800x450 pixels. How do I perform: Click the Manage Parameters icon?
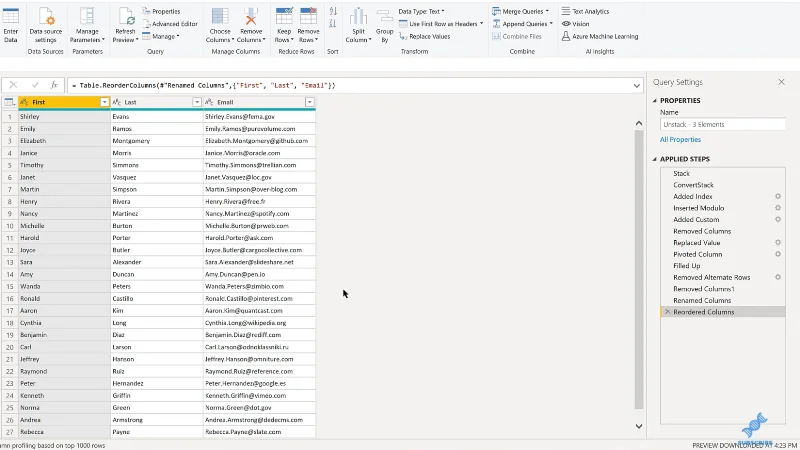point(87,17)
